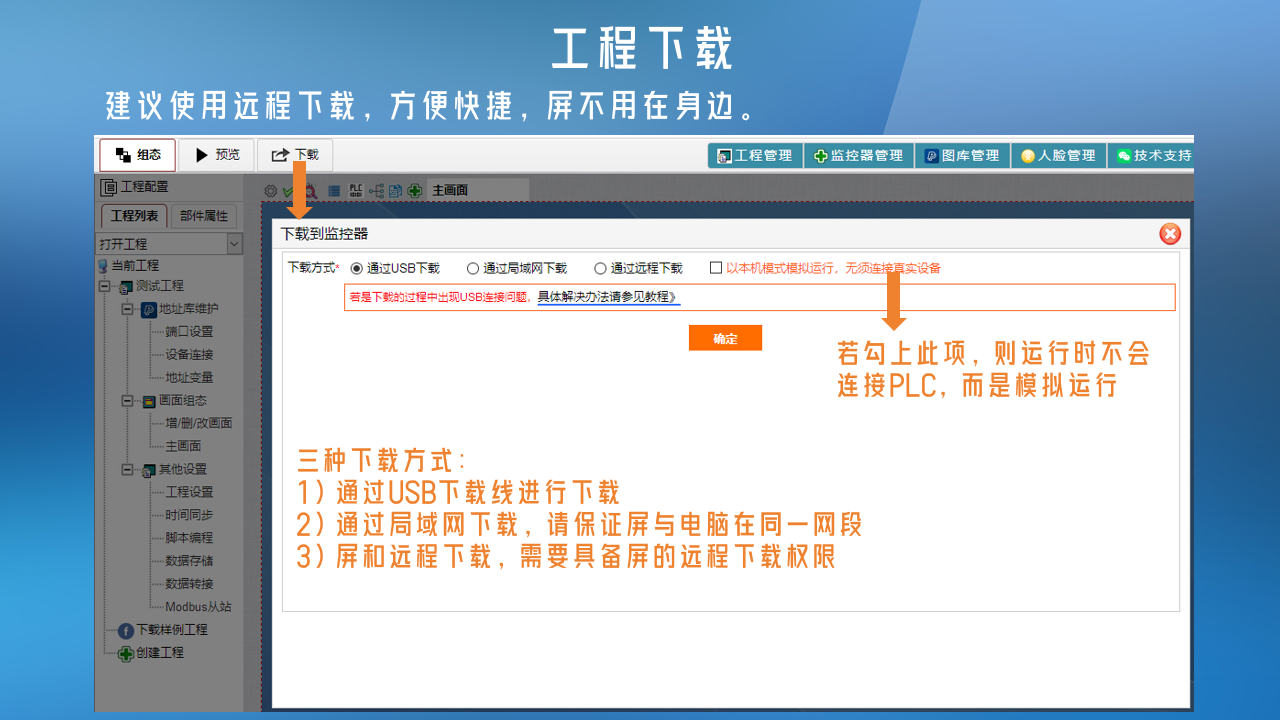Select 通过局域网下载 radio option
Viewport: 1280px width, 720px height.
pyautogui.click(x=473, y=268)
